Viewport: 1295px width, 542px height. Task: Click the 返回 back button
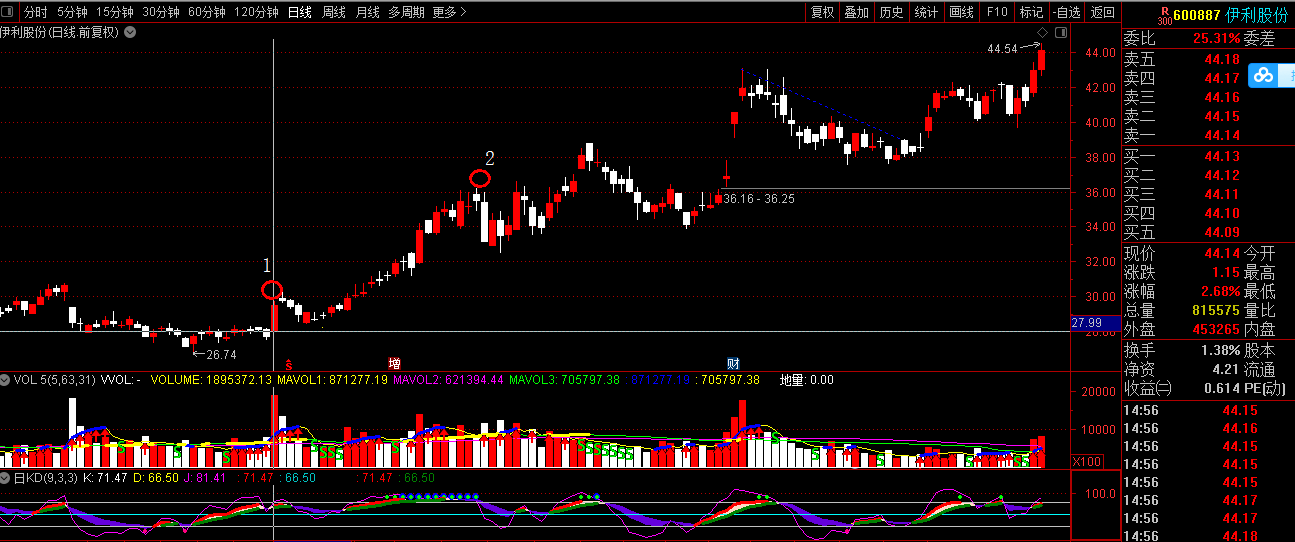[1102, 12]
